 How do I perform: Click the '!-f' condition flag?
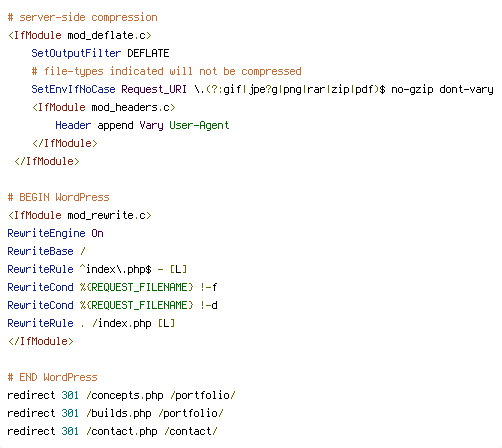click(209, 287)
